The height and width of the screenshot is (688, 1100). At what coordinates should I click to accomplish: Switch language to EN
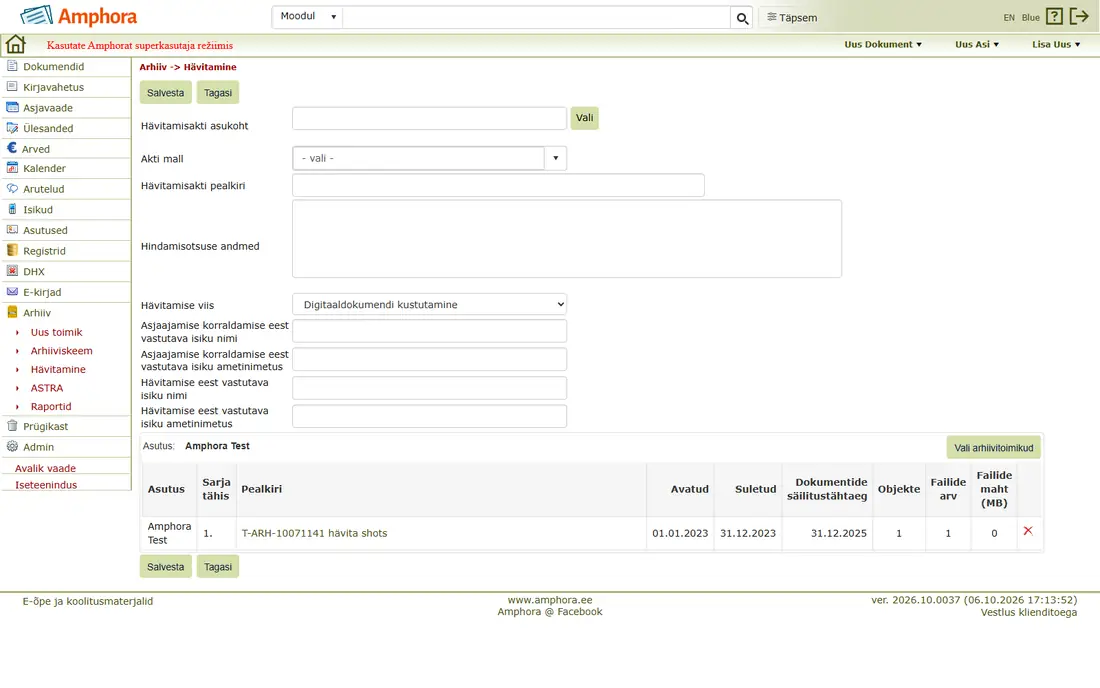tap(1009, 18)
